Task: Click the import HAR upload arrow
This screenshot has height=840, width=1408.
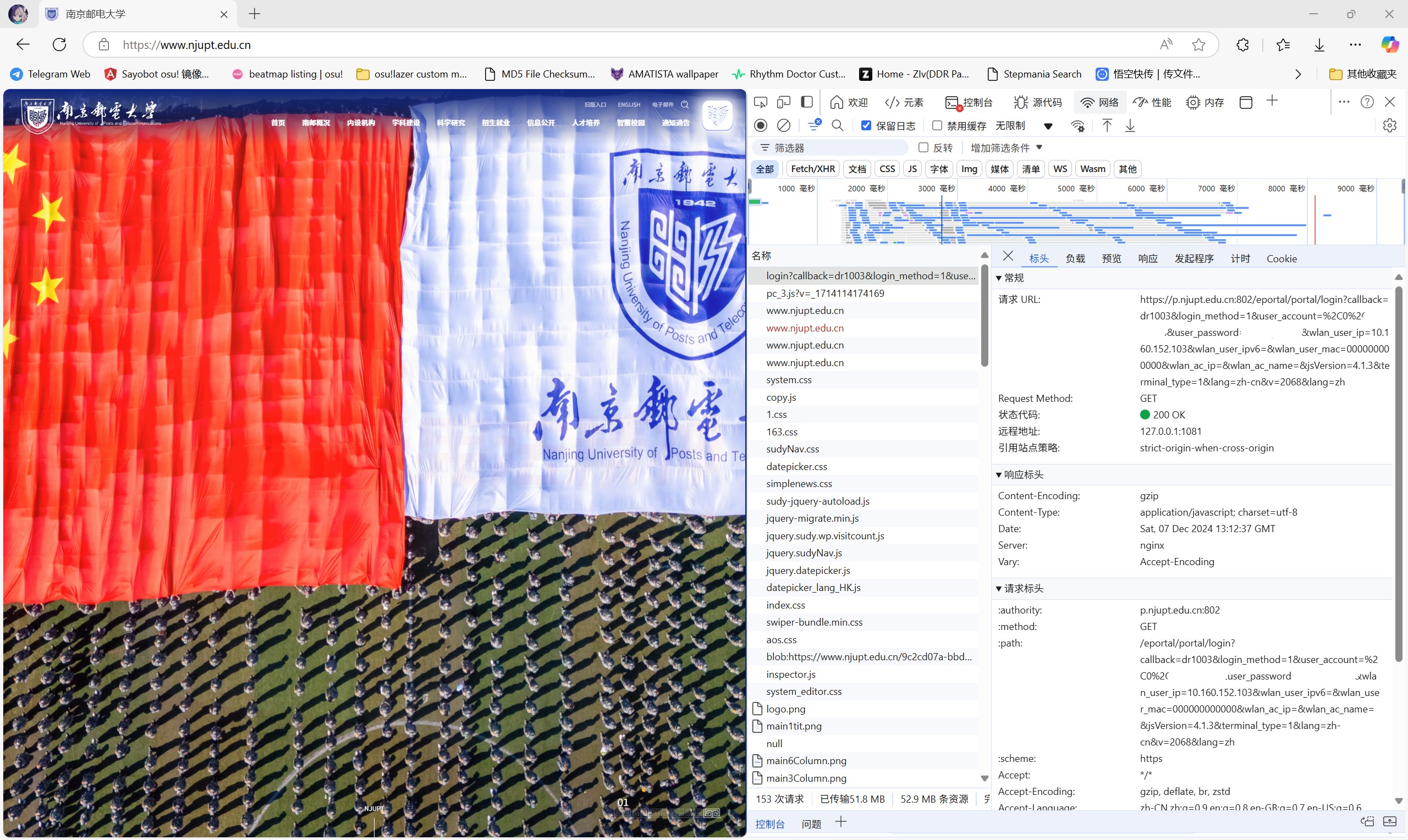Action: coord(1107,126)
